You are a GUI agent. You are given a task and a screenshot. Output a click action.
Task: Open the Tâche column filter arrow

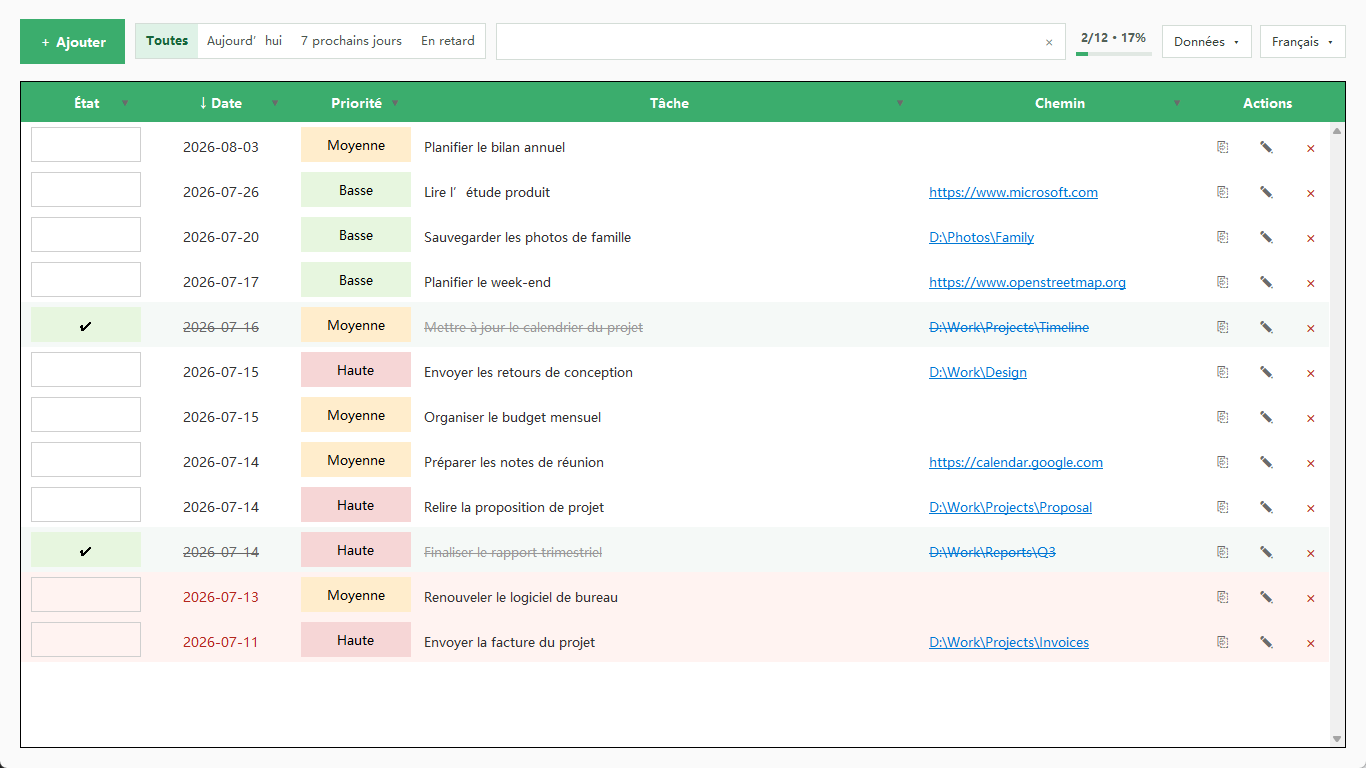coord(900,103)
